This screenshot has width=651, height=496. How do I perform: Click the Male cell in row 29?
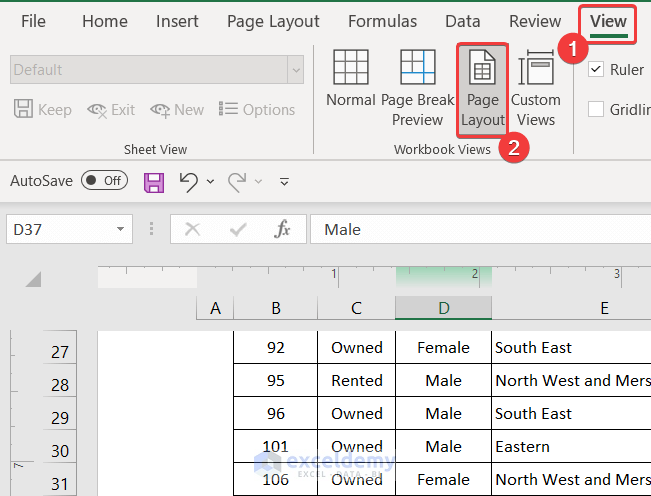(443, 413)
